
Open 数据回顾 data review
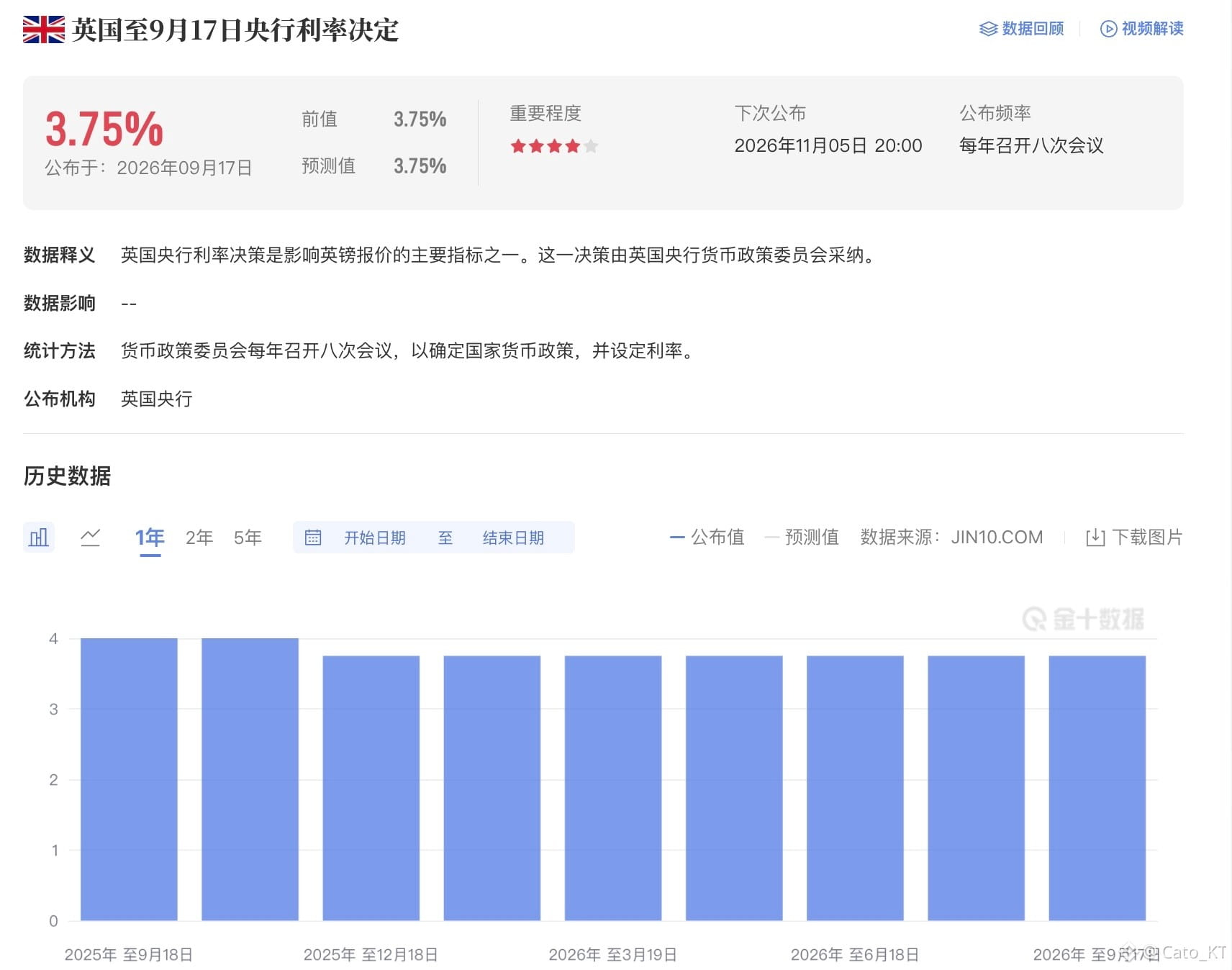(1022, 29)
